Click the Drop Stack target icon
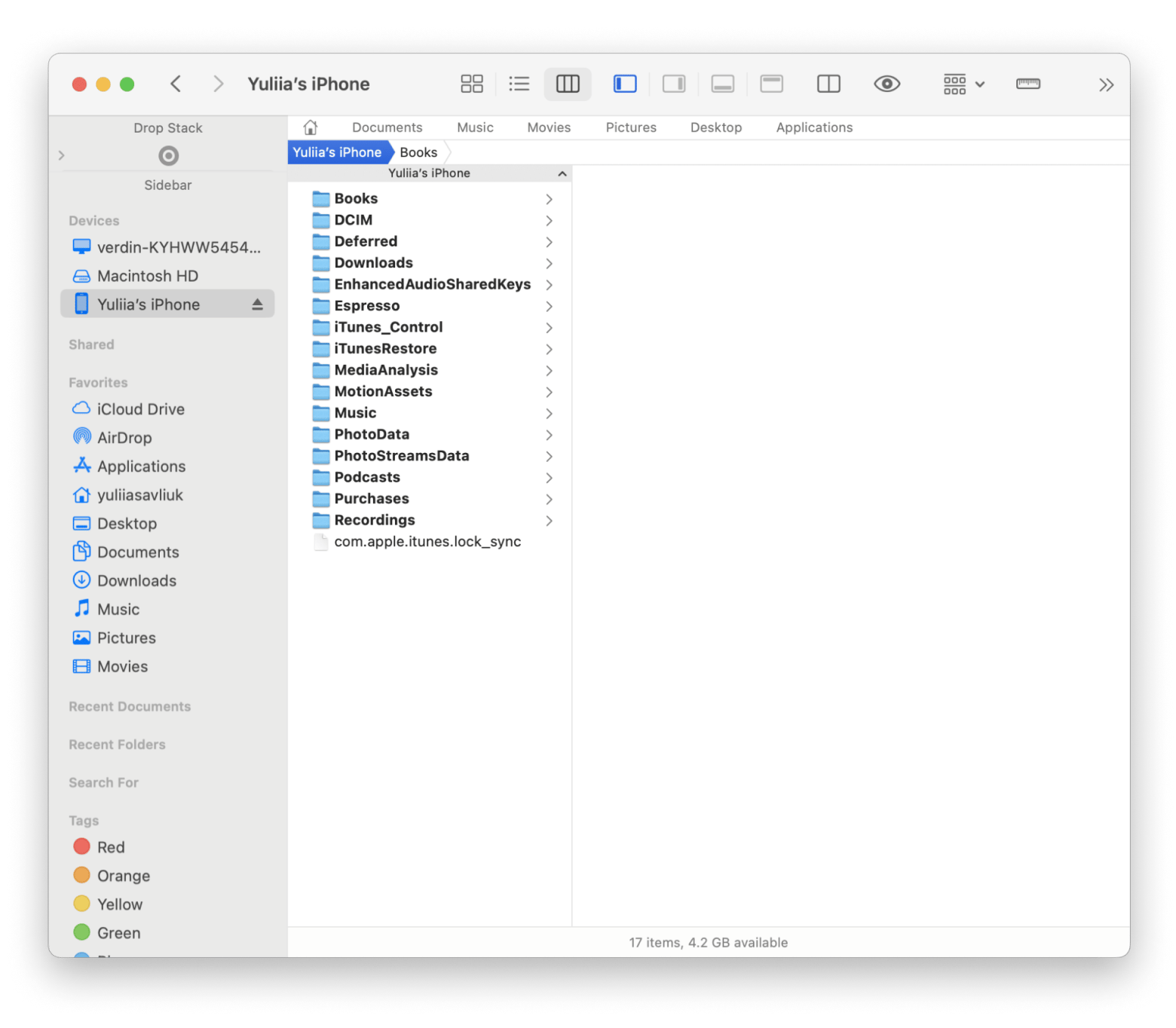The height and width of the screenshot is (1028, 1176). coord(168,156)
